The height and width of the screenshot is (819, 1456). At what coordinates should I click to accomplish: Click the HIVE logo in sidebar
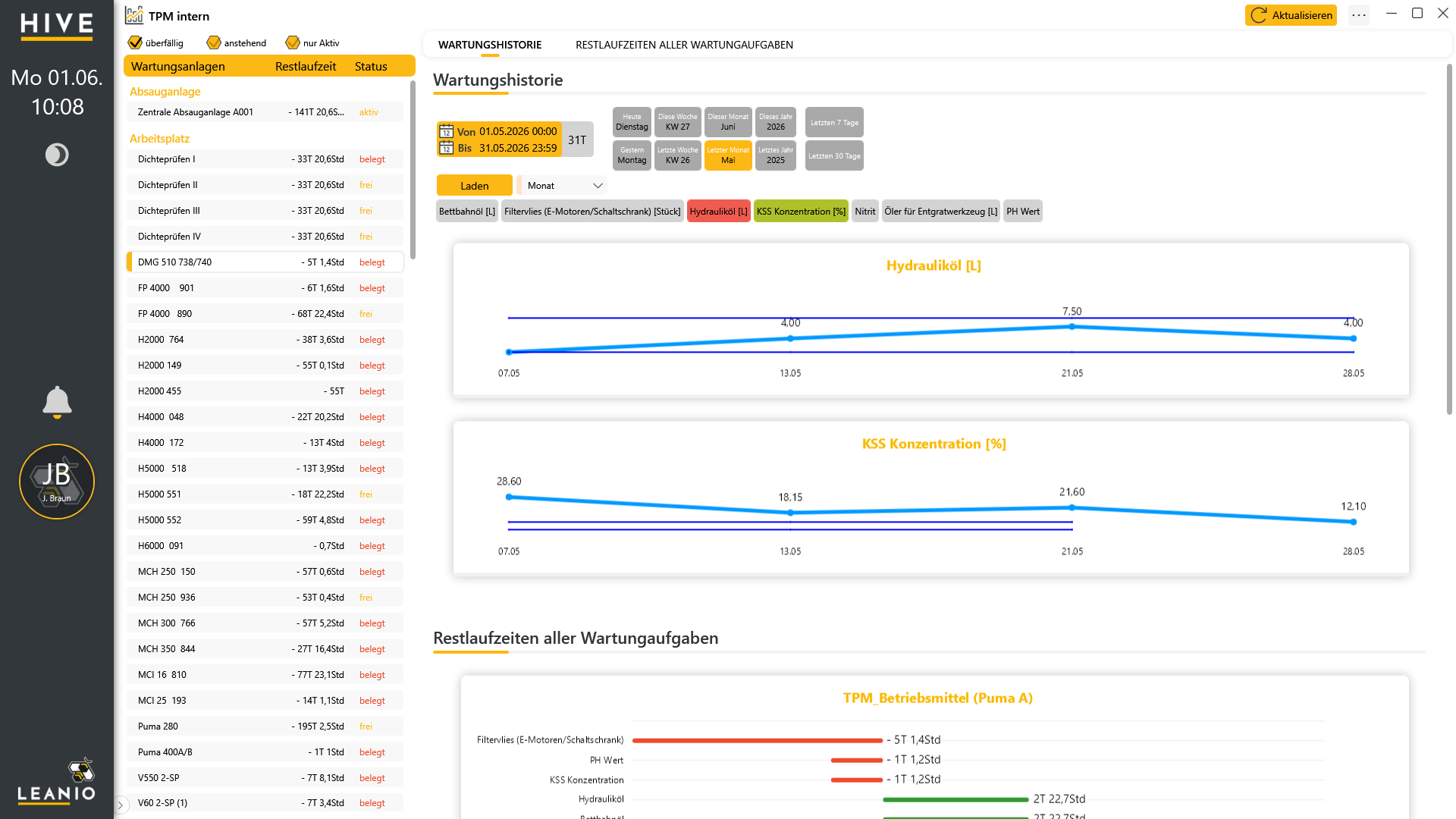click(x=57, y=27)
